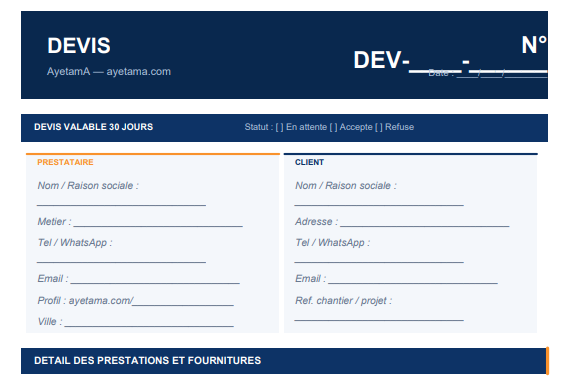Click the 'Adresse' blank line
Viewport: 563px width, 379px height.
pos(425,226)
